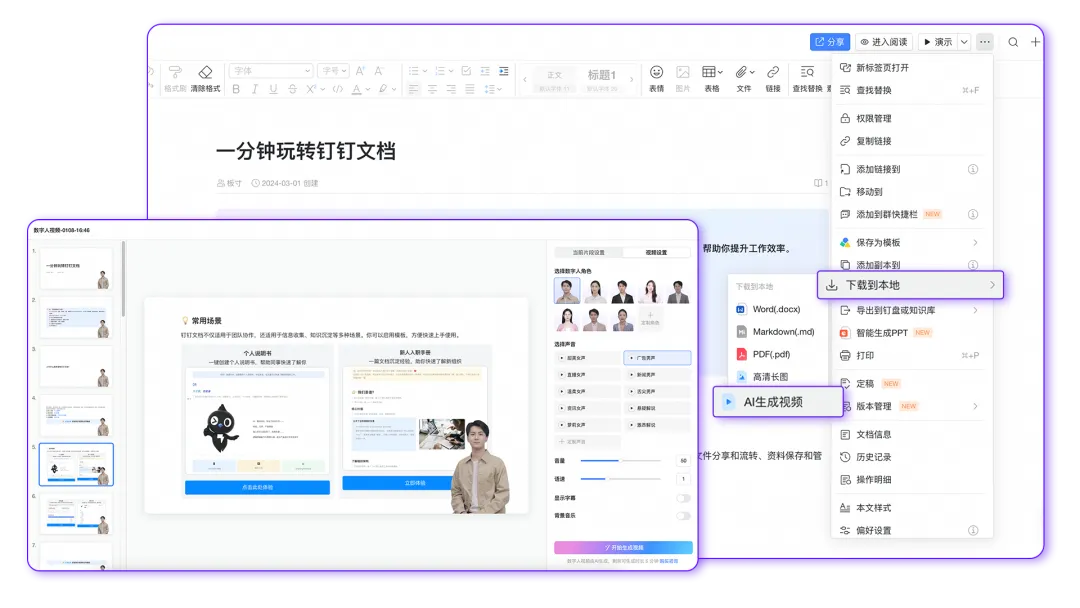Image resolution: width=1080 pixels, height=608 pixels.
Task: Click info icon beside 添加链接到
Action: [973, 169]
